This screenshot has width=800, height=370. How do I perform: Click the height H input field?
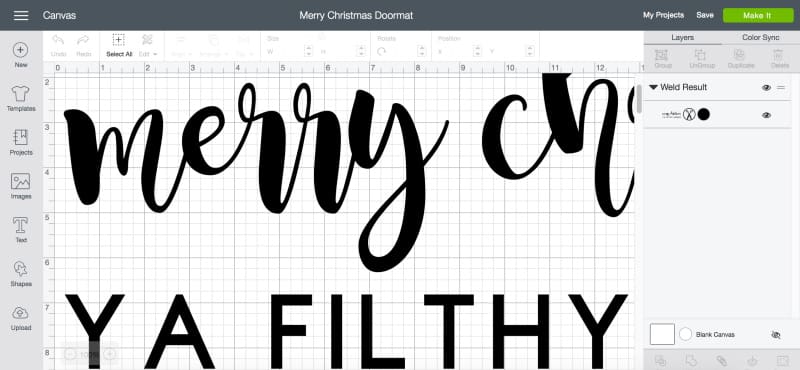343,51
